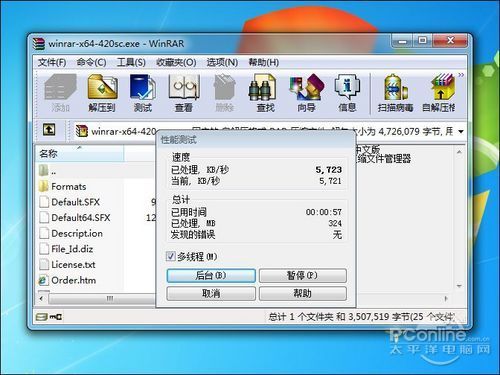
Task: Open the Options (选项) menu
Action: tap(222, 62)
